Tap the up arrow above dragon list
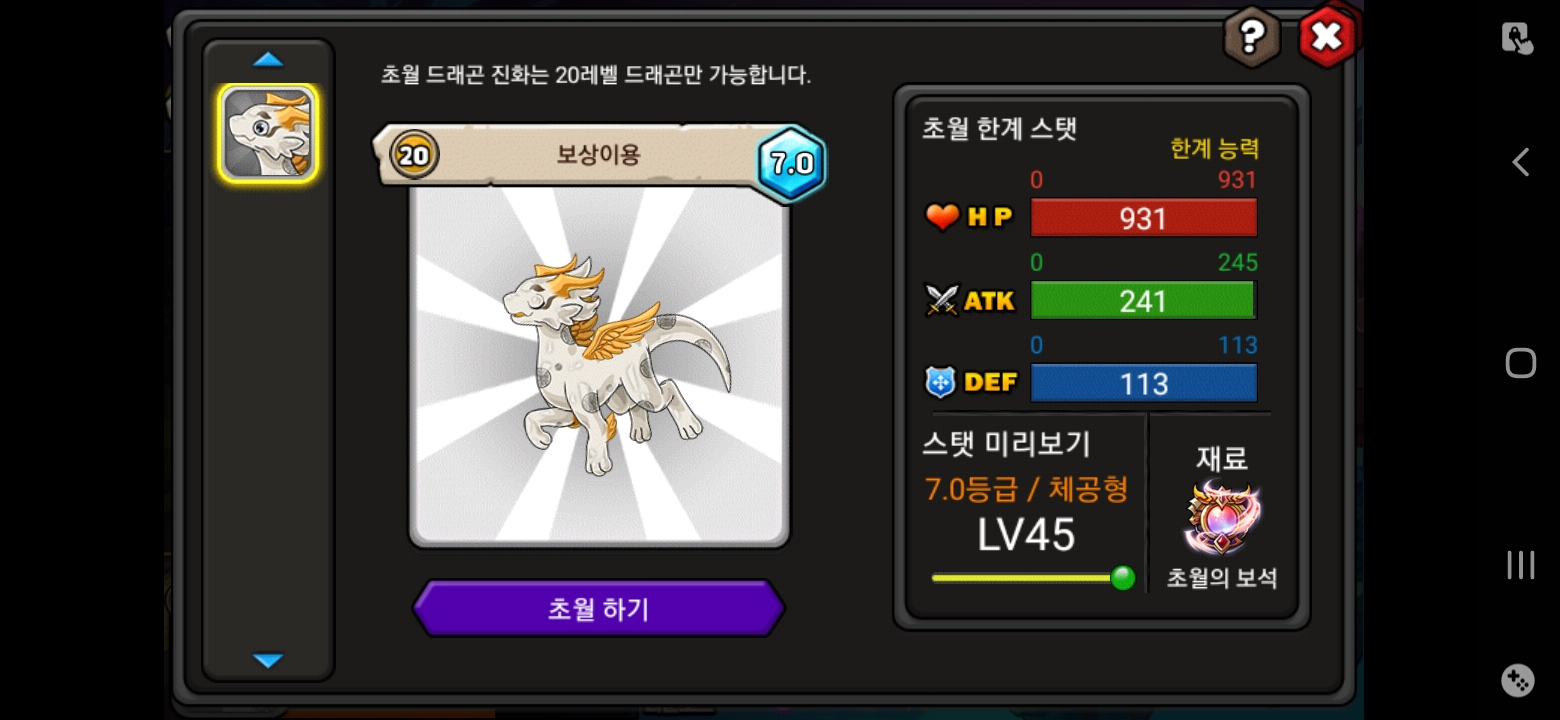This screenshot has width=1560, height=720. coord(268,60)
